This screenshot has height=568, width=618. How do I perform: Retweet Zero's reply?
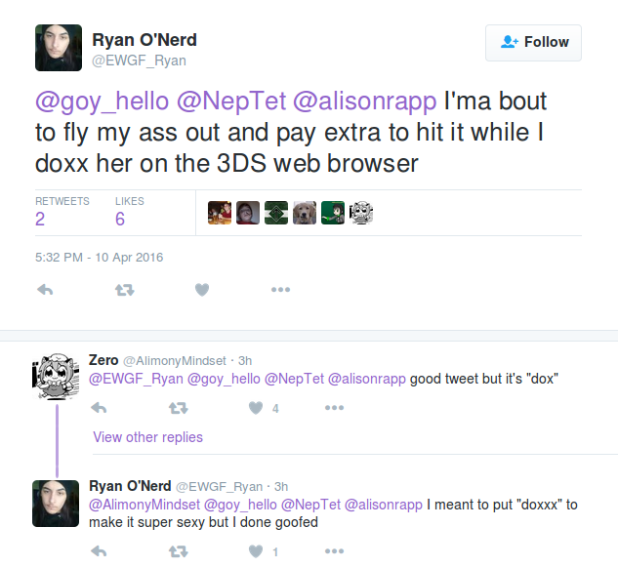[178, 408]
